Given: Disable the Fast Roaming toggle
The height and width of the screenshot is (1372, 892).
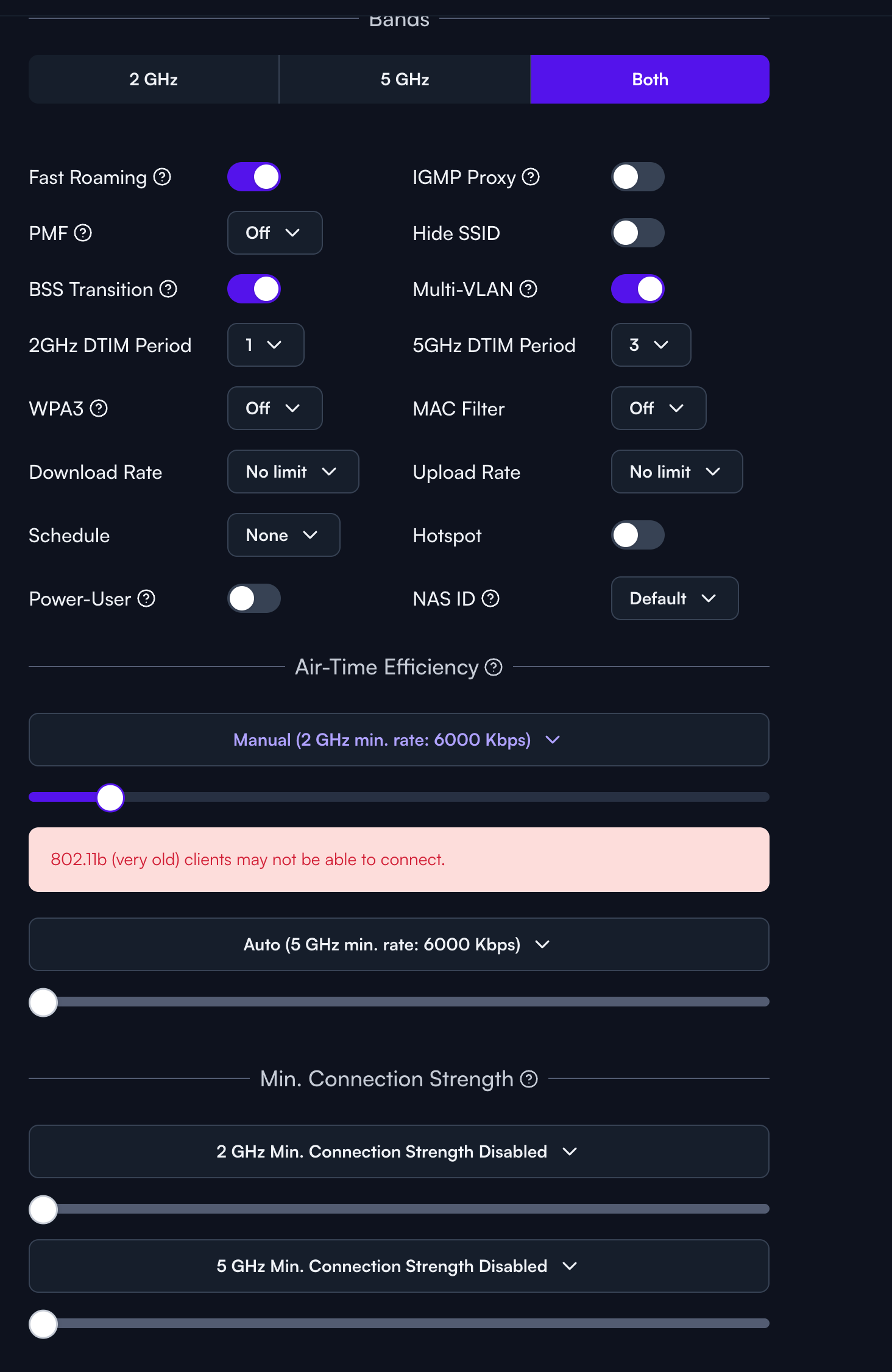Looking at the screenshot, I should 254,177.
